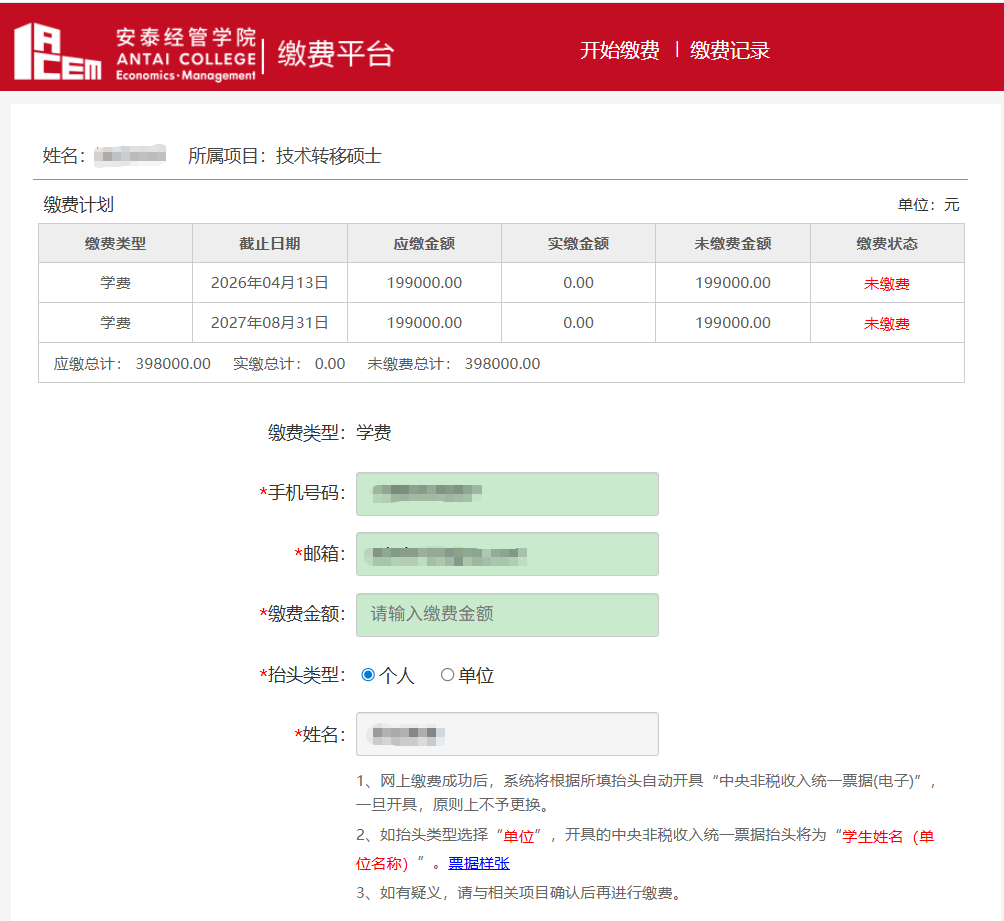Open the 票据样张 sample link
Image resolution: width=1004 pixels, height=921 pixels.
(x=478, y=863)
